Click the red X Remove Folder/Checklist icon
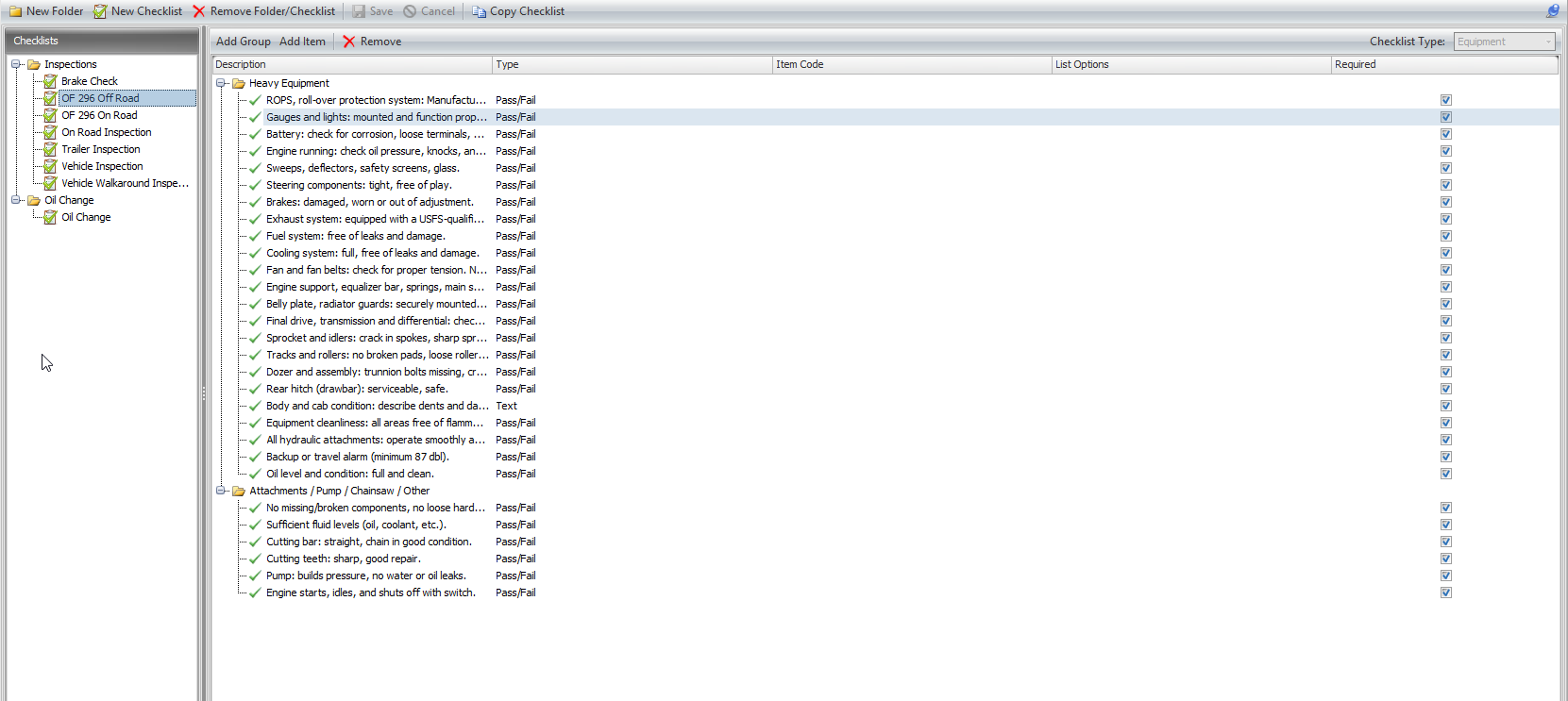The width and height of the screenshot is (1568, 701). coord(199,11)
